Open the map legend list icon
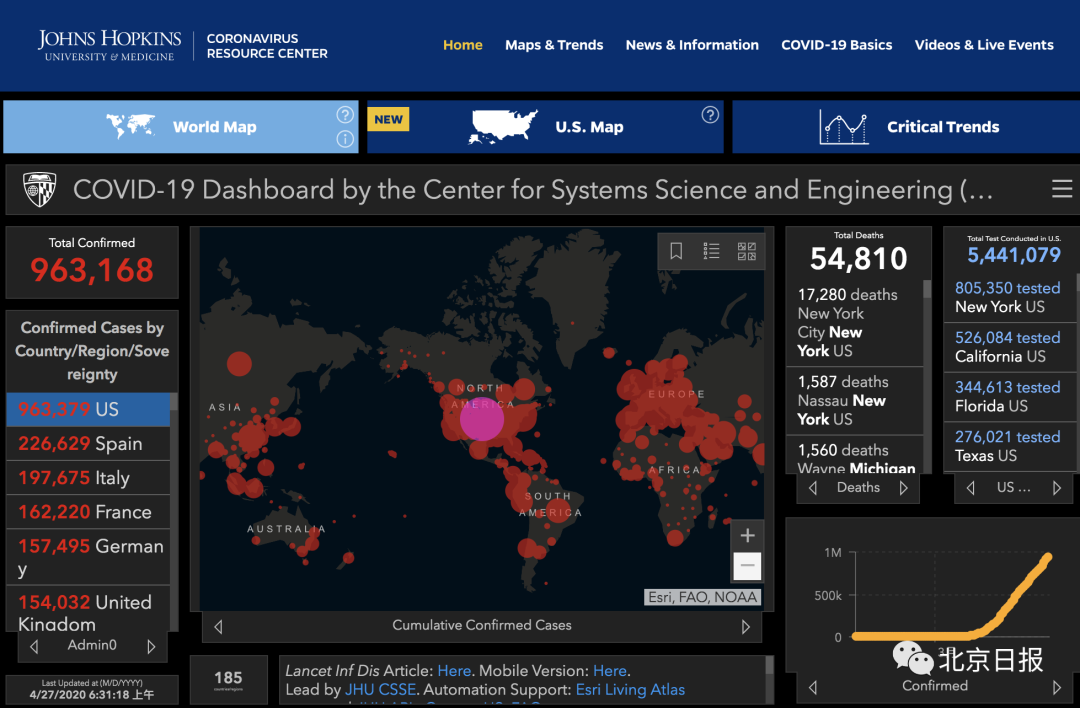The width and height of the screenshot is (1080, 708). point(711,251)
